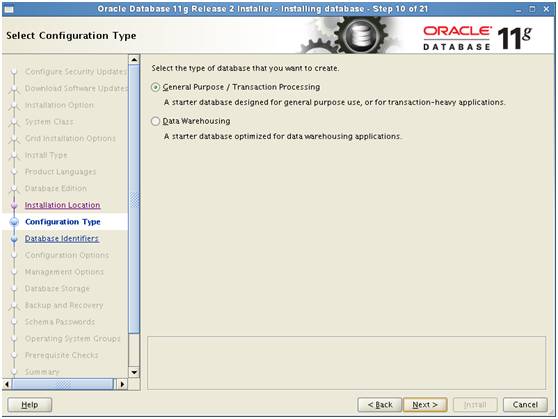Click the sidebar horizontal scroll right arrow
Screen dimensions: 558x419
tap(122, 384)
